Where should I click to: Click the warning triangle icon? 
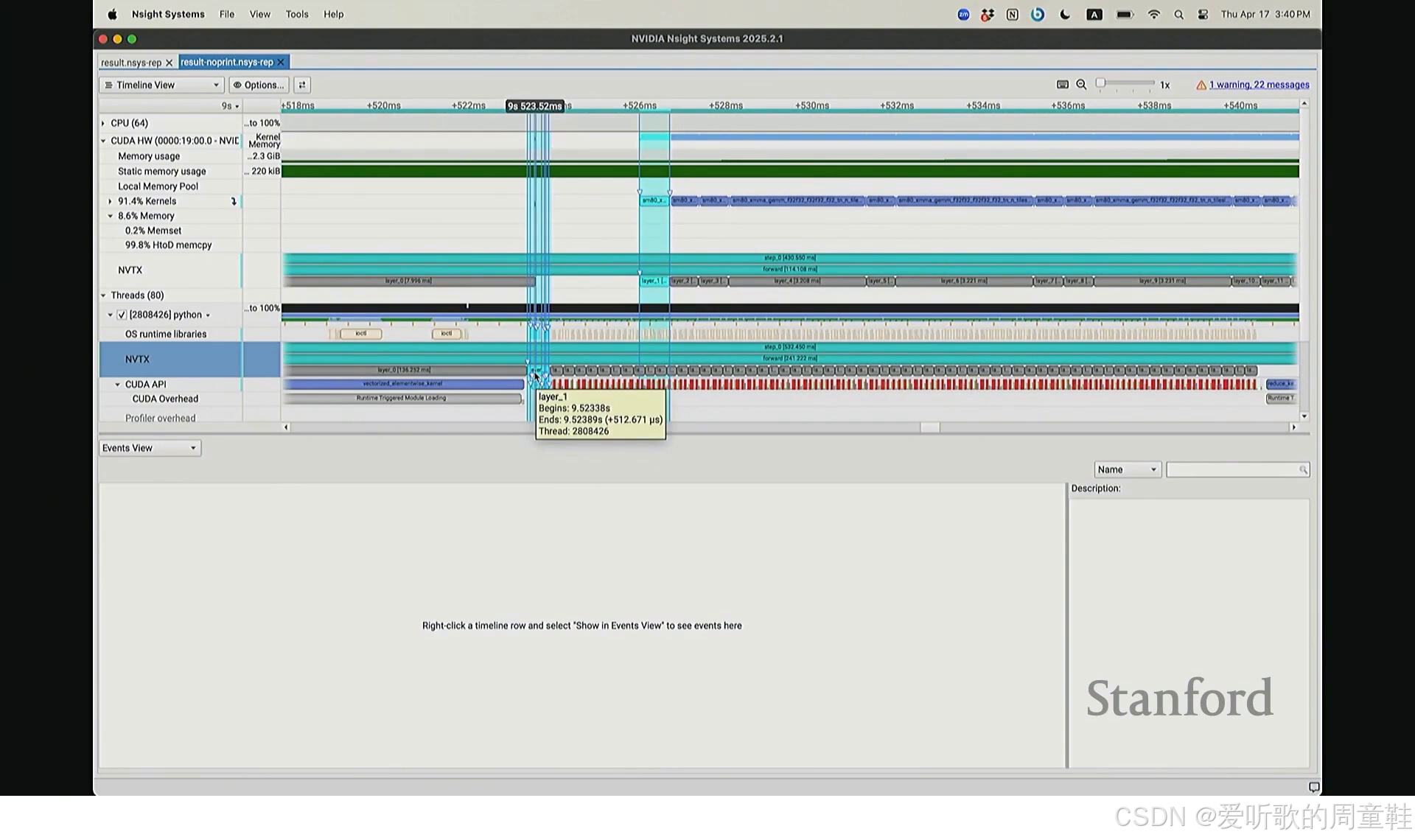1201,85
